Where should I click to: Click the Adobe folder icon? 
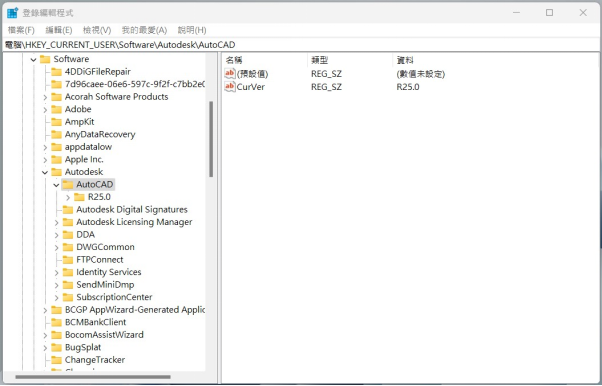coord(56,109)
